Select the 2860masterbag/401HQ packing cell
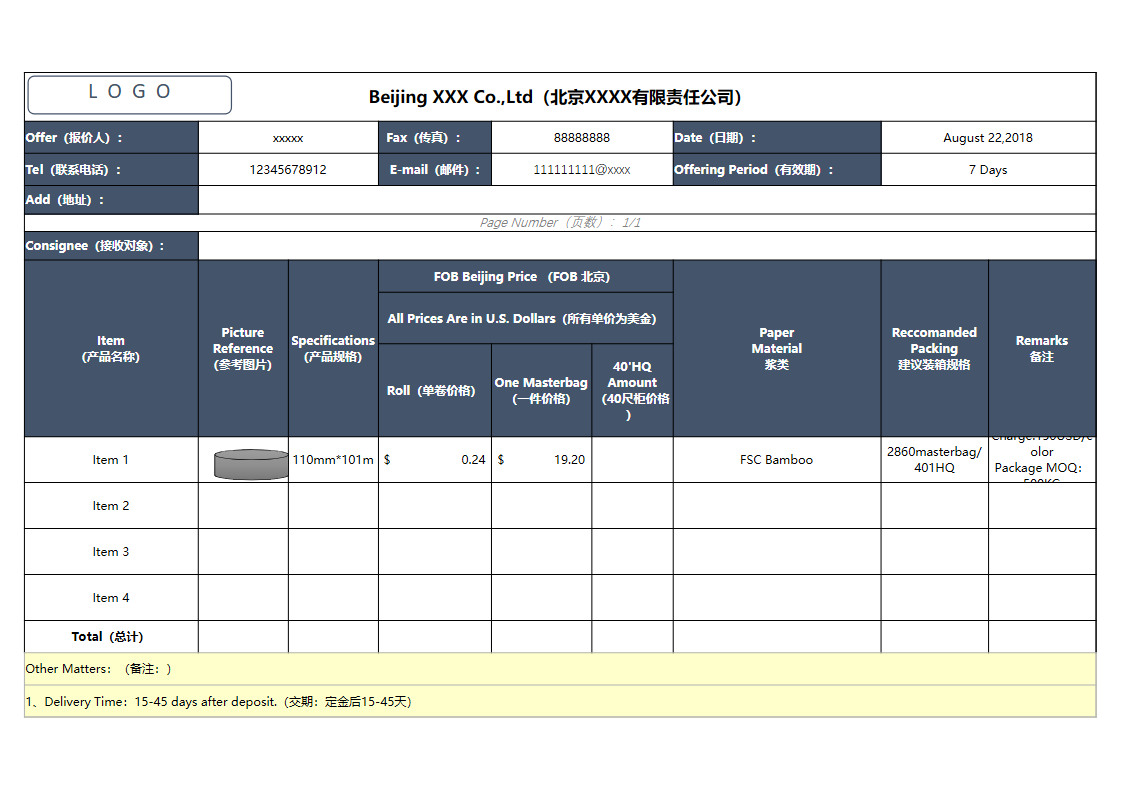Screen dimensions: 1124x795 pyautogui.click(x=935, y=460)
